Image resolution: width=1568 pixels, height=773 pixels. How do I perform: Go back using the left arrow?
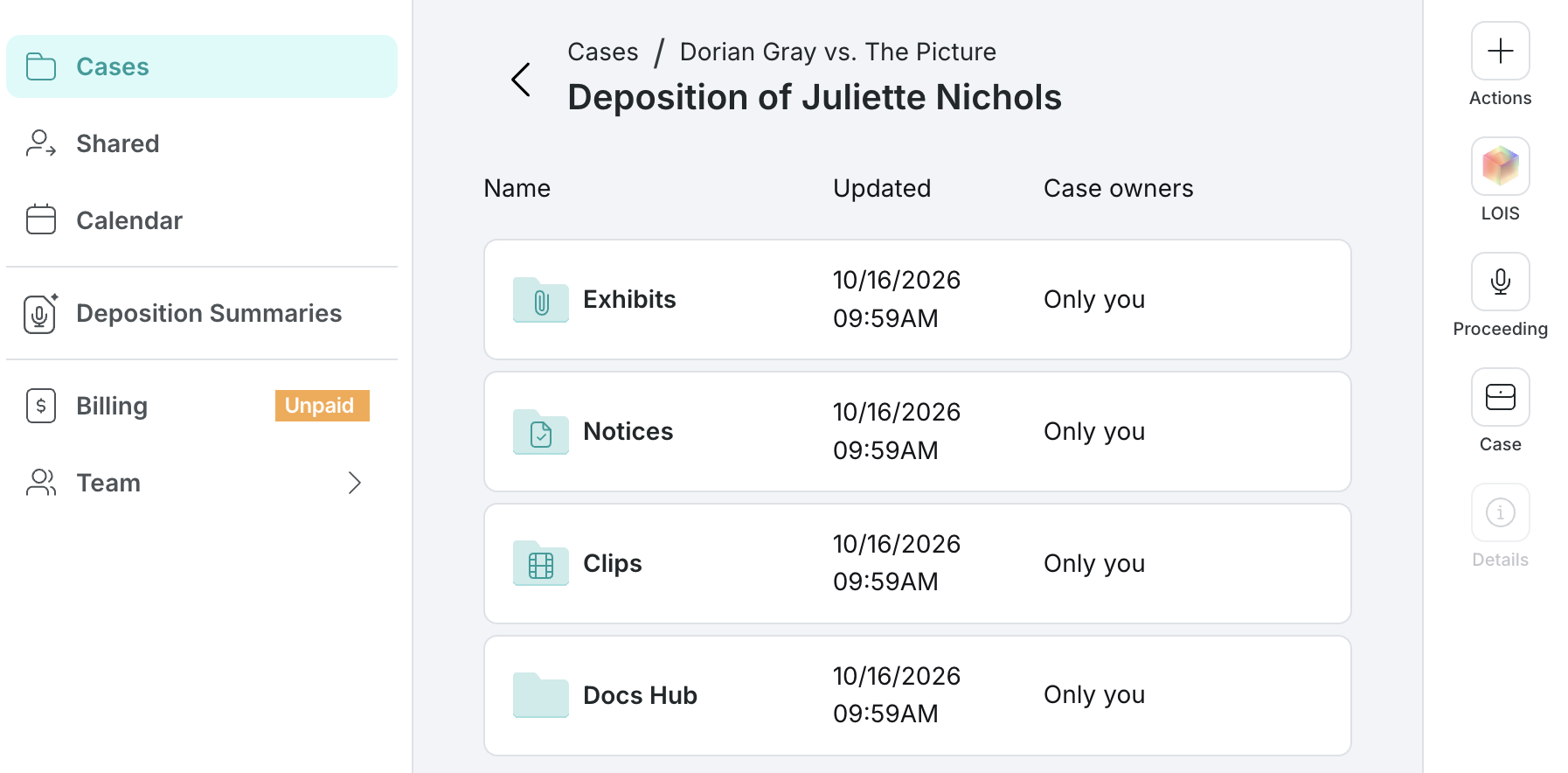point(521,80)
